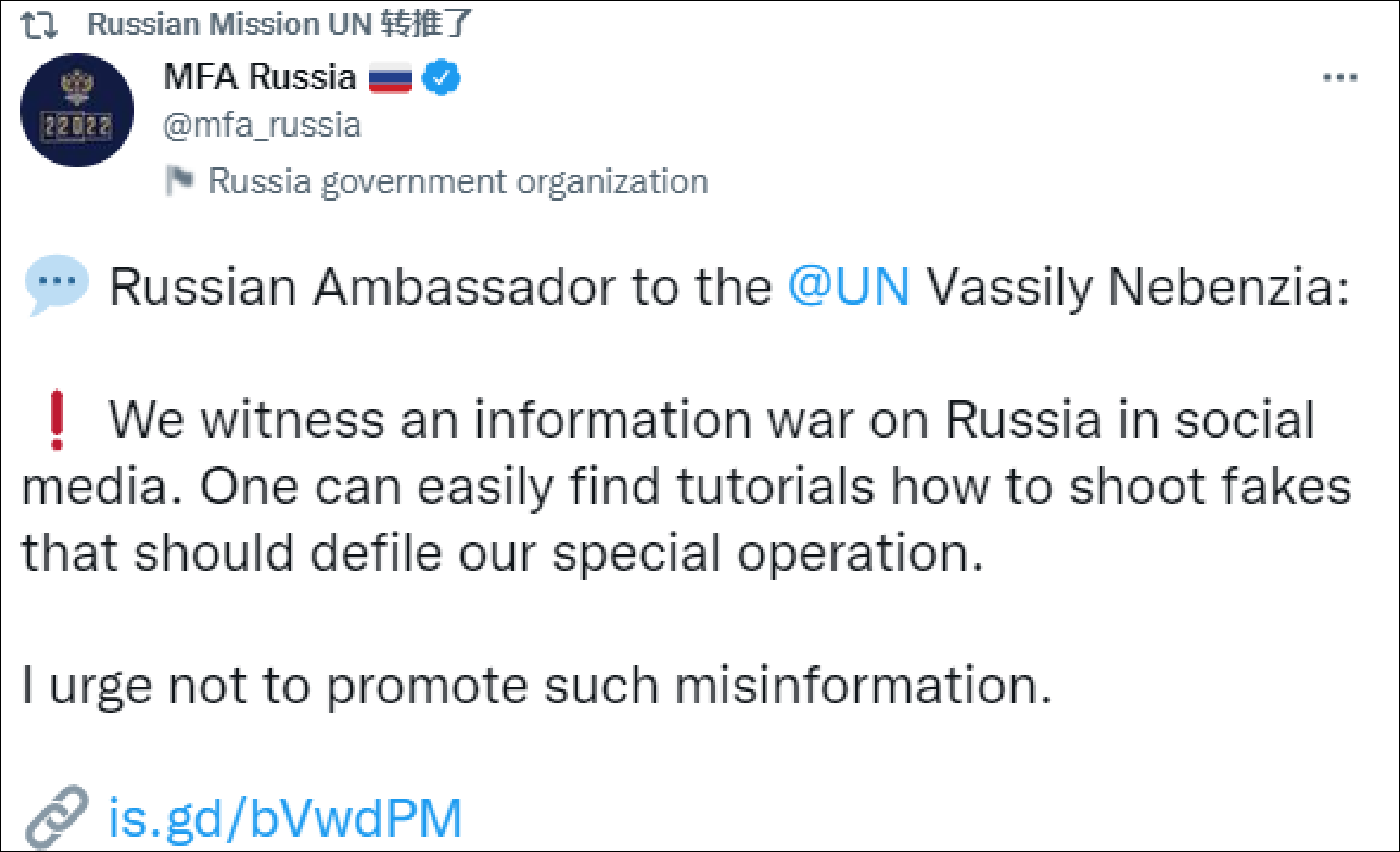Click the red exclamation mark emoji

click(57, 420)
